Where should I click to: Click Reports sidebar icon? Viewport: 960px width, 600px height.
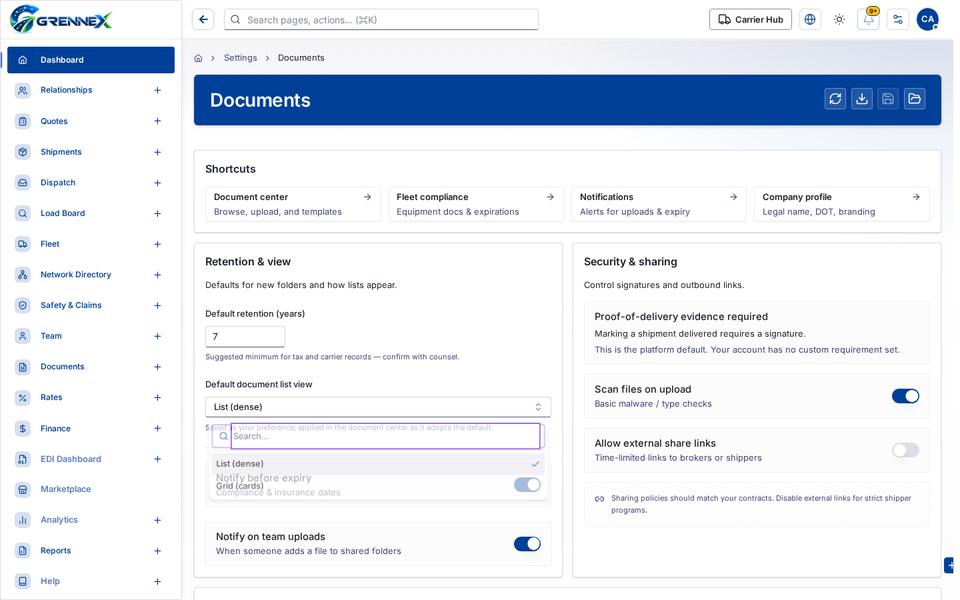[x=23, y=550]
